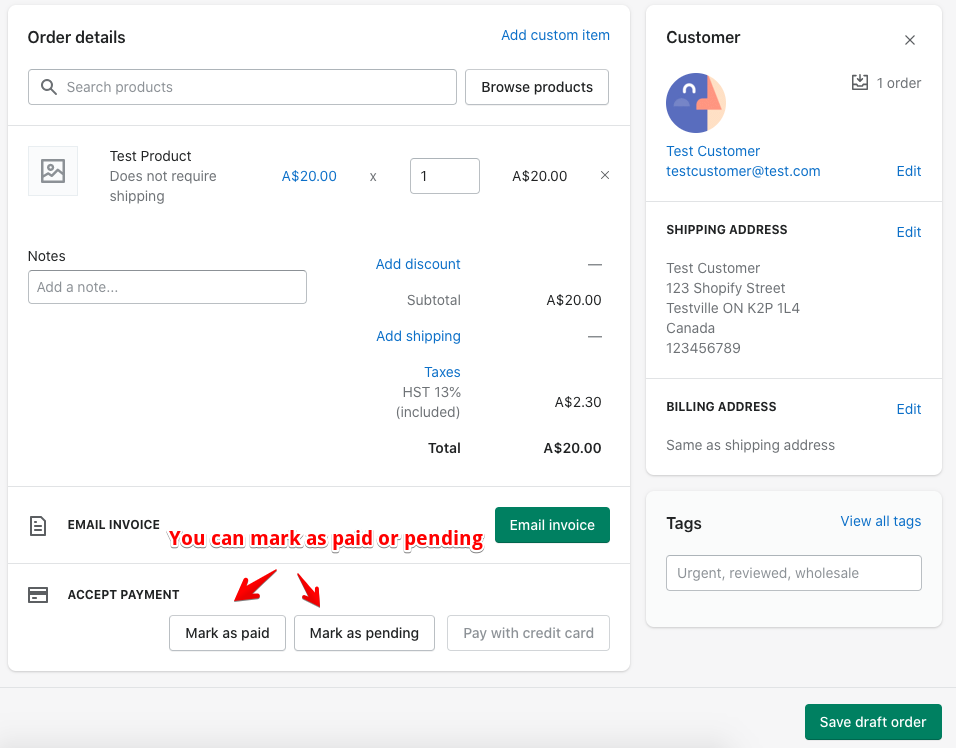Click the email invoice document icon

pyautogui.click(x=38, y=525)
